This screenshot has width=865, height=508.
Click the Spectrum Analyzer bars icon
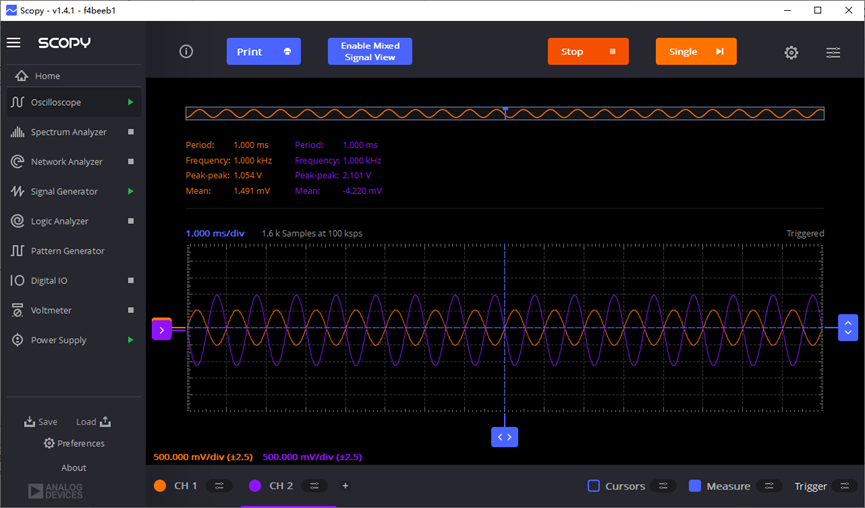[x=18, y=132]
